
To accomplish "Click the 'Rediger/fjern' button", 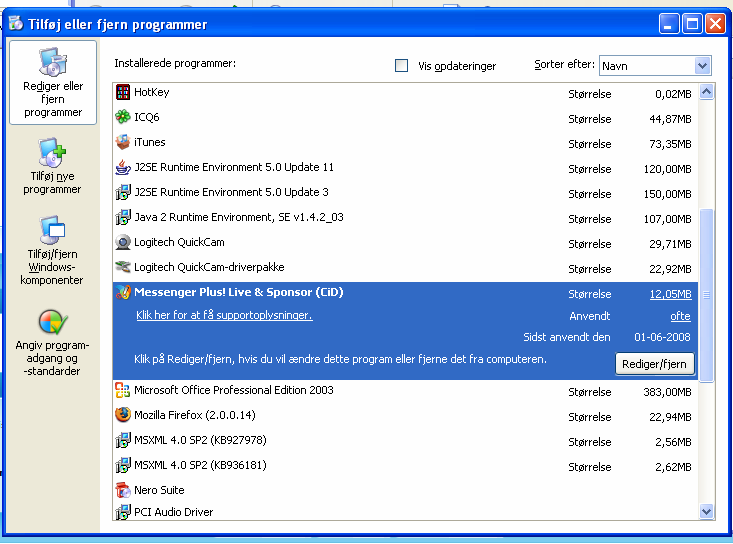I will tap(654, 364).
